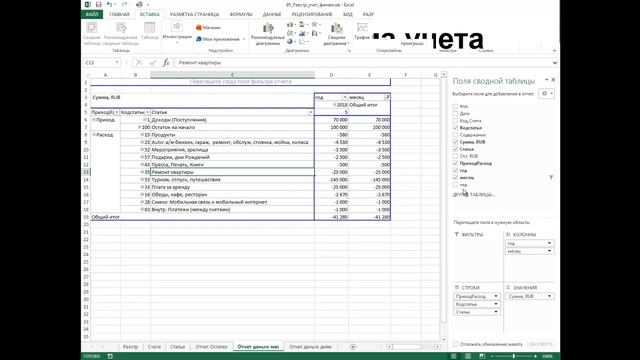Open Статья dropdown in Строки area

(496, 312)
